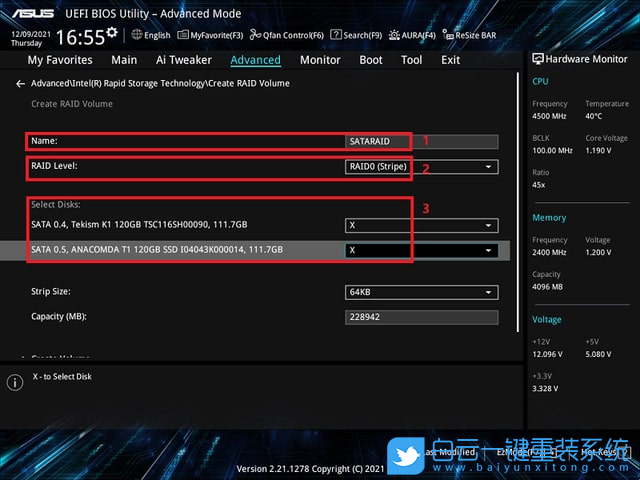Screen dimensions: 640x480
Task: Click the Hardware Monitor panel title
Action: (580, 59)
